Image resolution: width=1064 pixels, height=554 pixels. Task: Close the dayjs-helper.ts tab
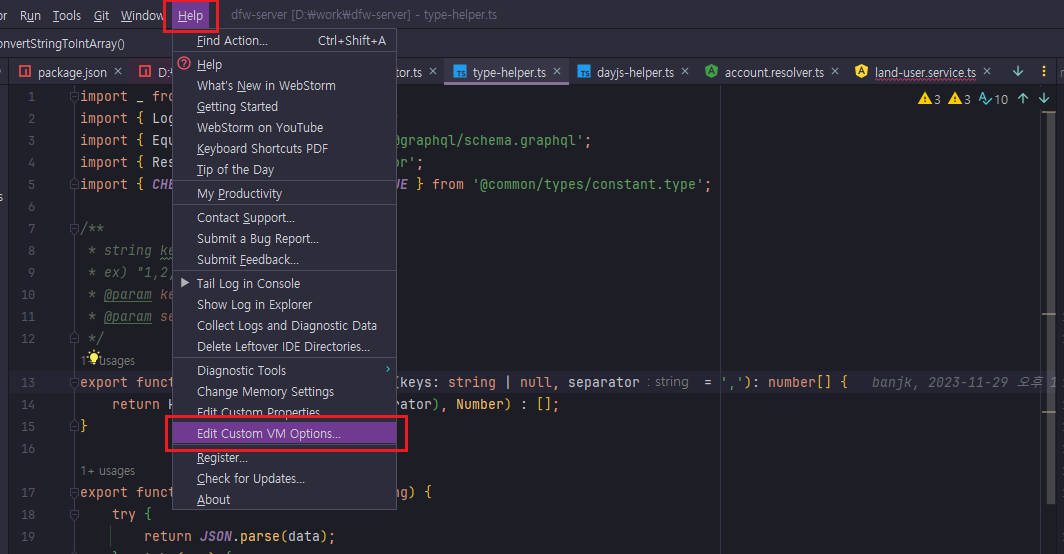pos(685,71)
